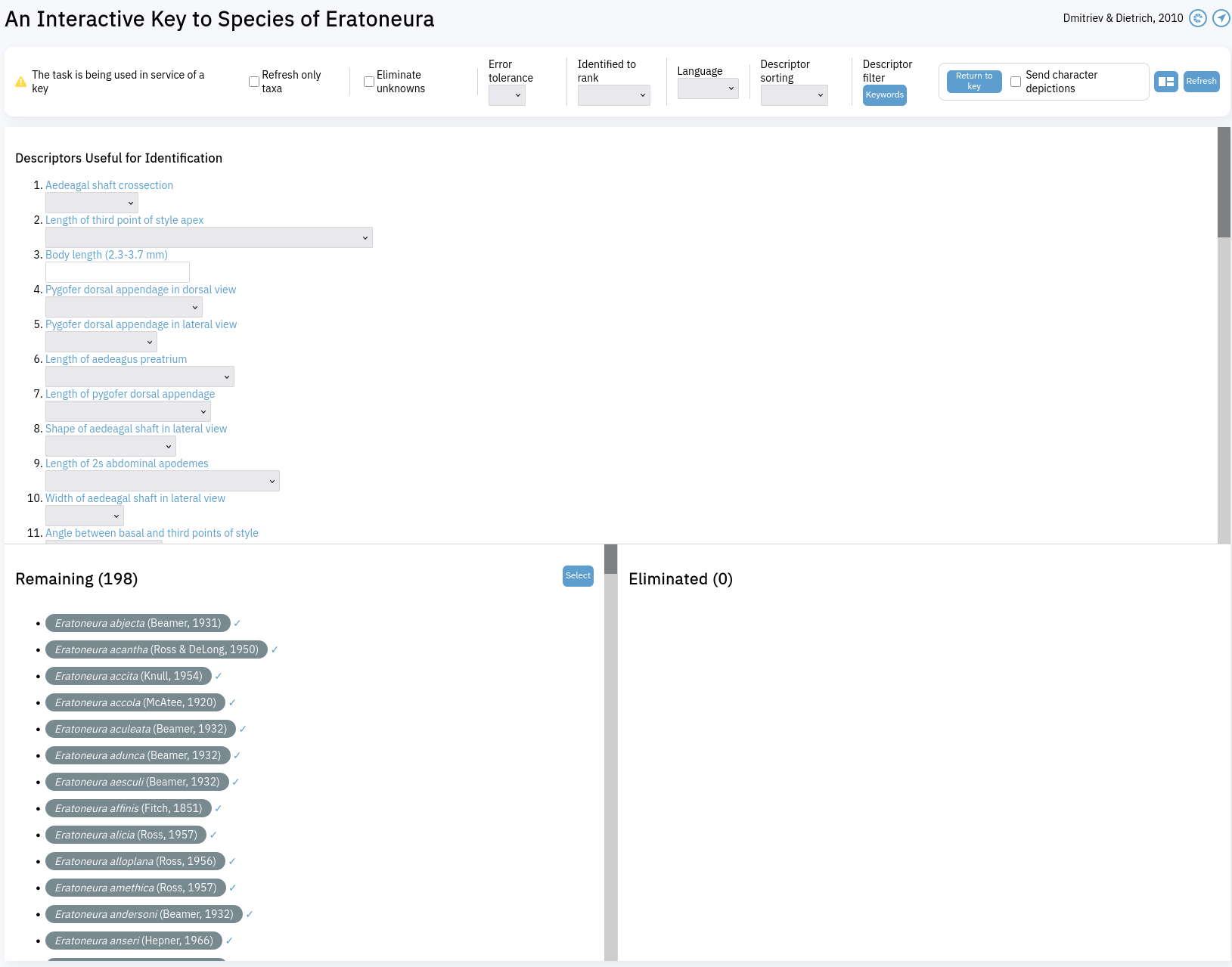Open the Error tolerance dropdown
The height and width of the screenshot is (967, 1232).
click(x=507, y=95)
